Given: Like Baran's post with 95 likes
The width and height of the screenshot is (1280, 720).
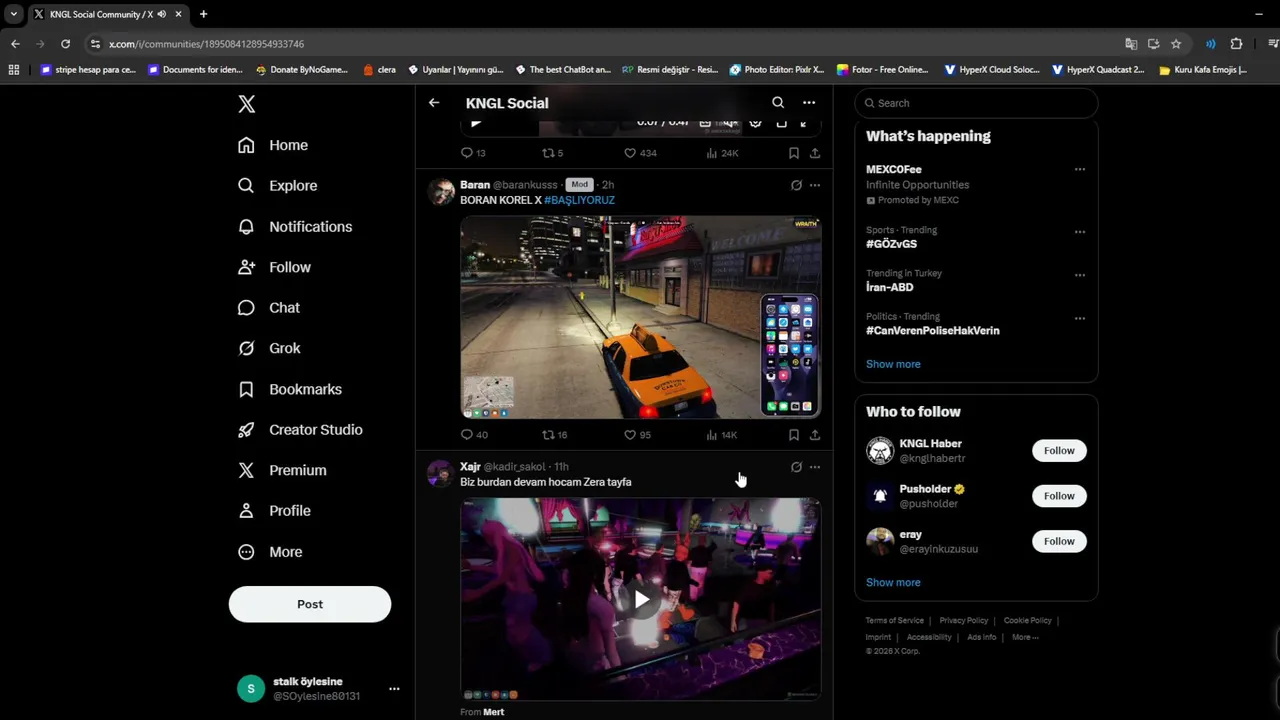Looking at the screenshot, I should (637, 435).
